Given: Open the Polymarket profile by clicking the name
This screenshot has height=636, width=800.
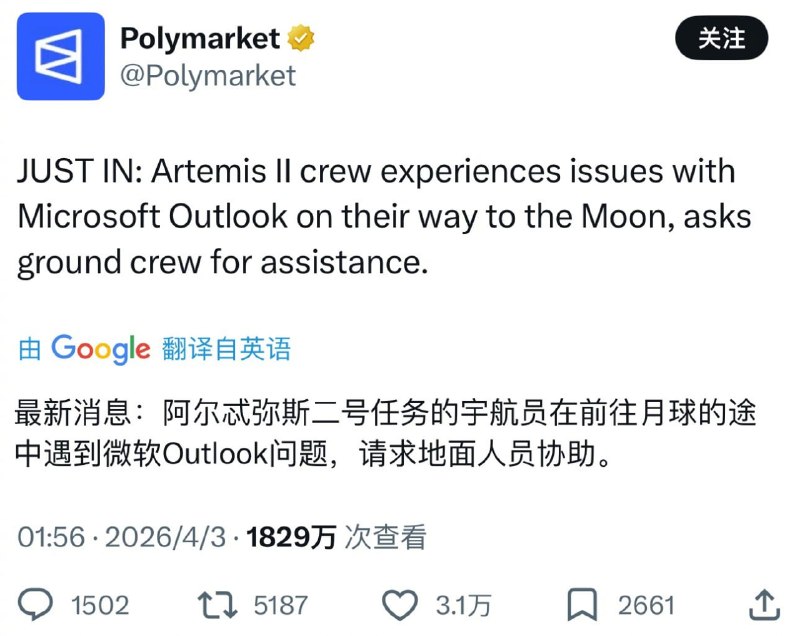Looking at the screenshot, I should coord(199,38).
